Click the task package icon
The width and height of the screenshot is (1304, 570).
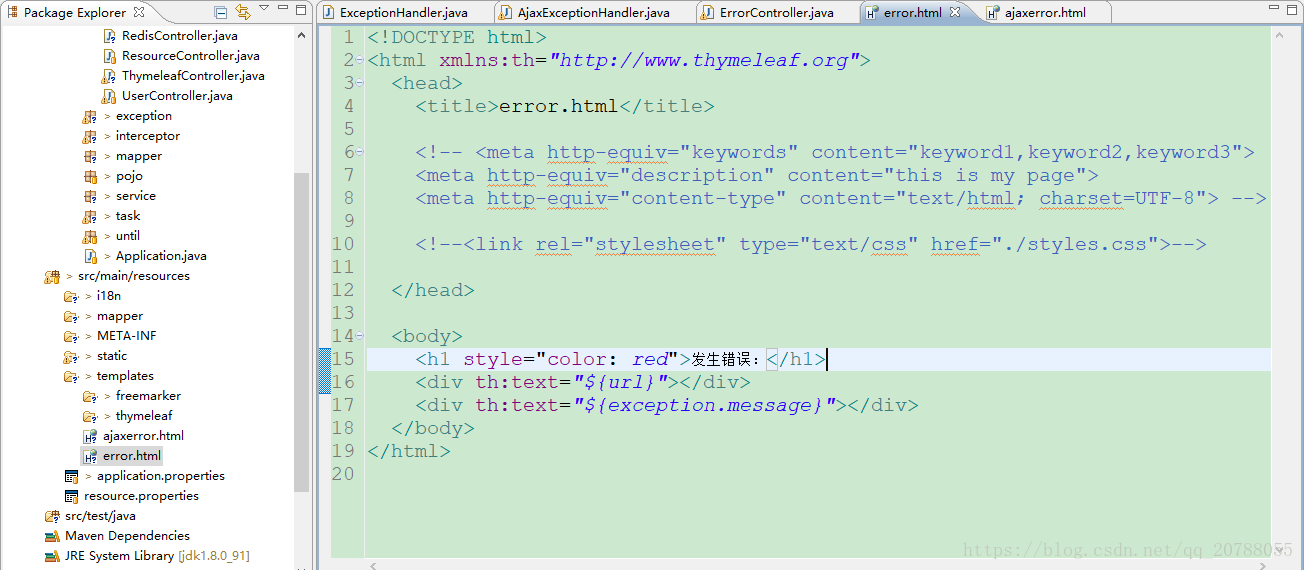click(91, 216)
